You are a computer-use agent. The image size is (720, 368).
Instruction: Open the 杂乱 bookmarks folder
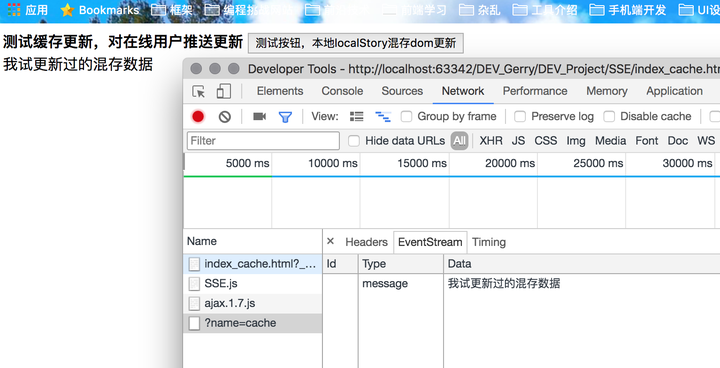480,10
